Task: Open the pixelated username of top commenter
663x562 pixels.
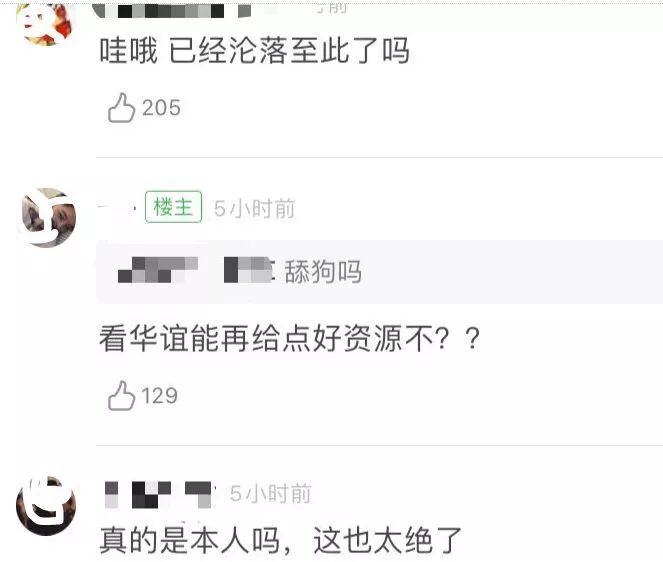Action: coord(171,10)
